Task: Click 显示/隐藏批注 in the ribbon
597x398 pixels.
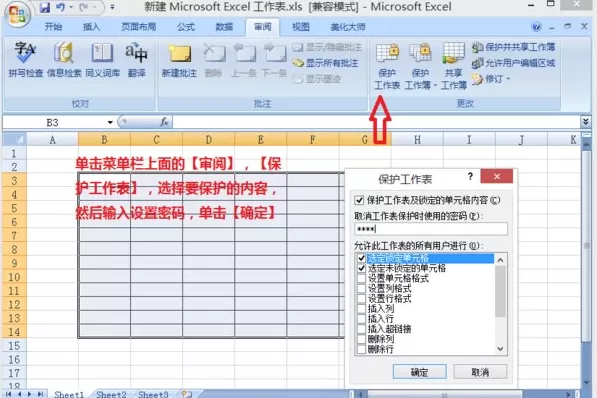Action: tap(327, 47)
